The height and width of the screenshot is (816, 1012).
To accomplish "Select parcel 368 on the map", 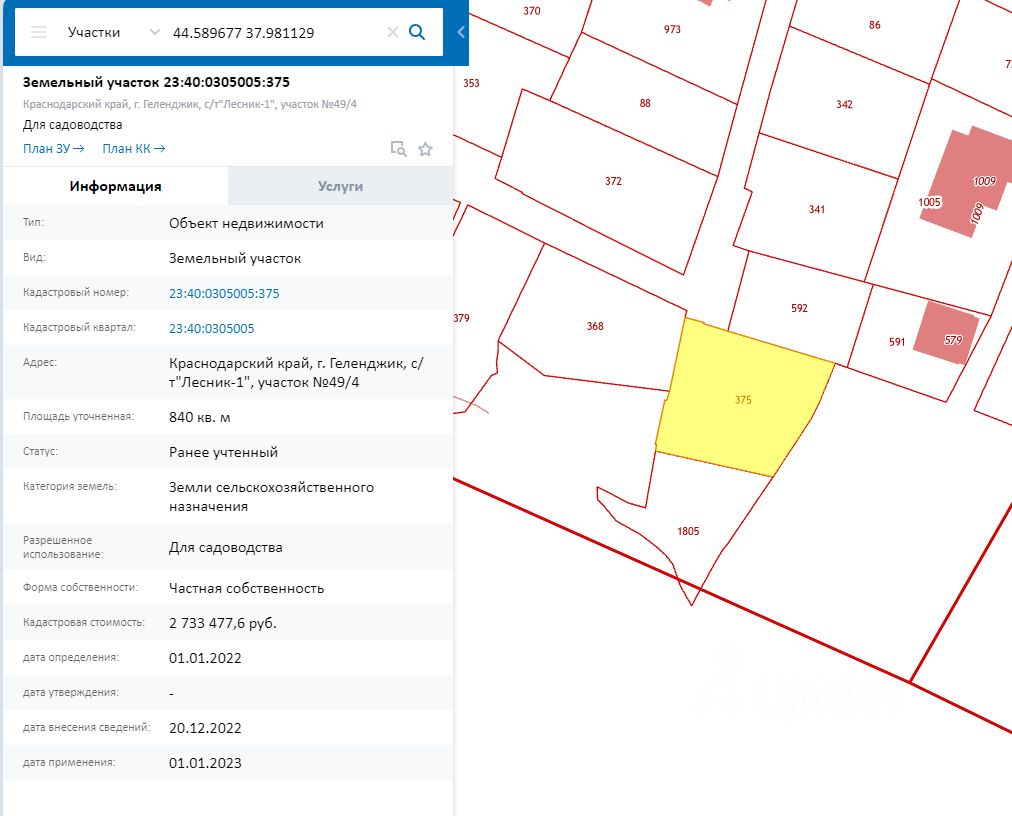I will coord(594,326).
